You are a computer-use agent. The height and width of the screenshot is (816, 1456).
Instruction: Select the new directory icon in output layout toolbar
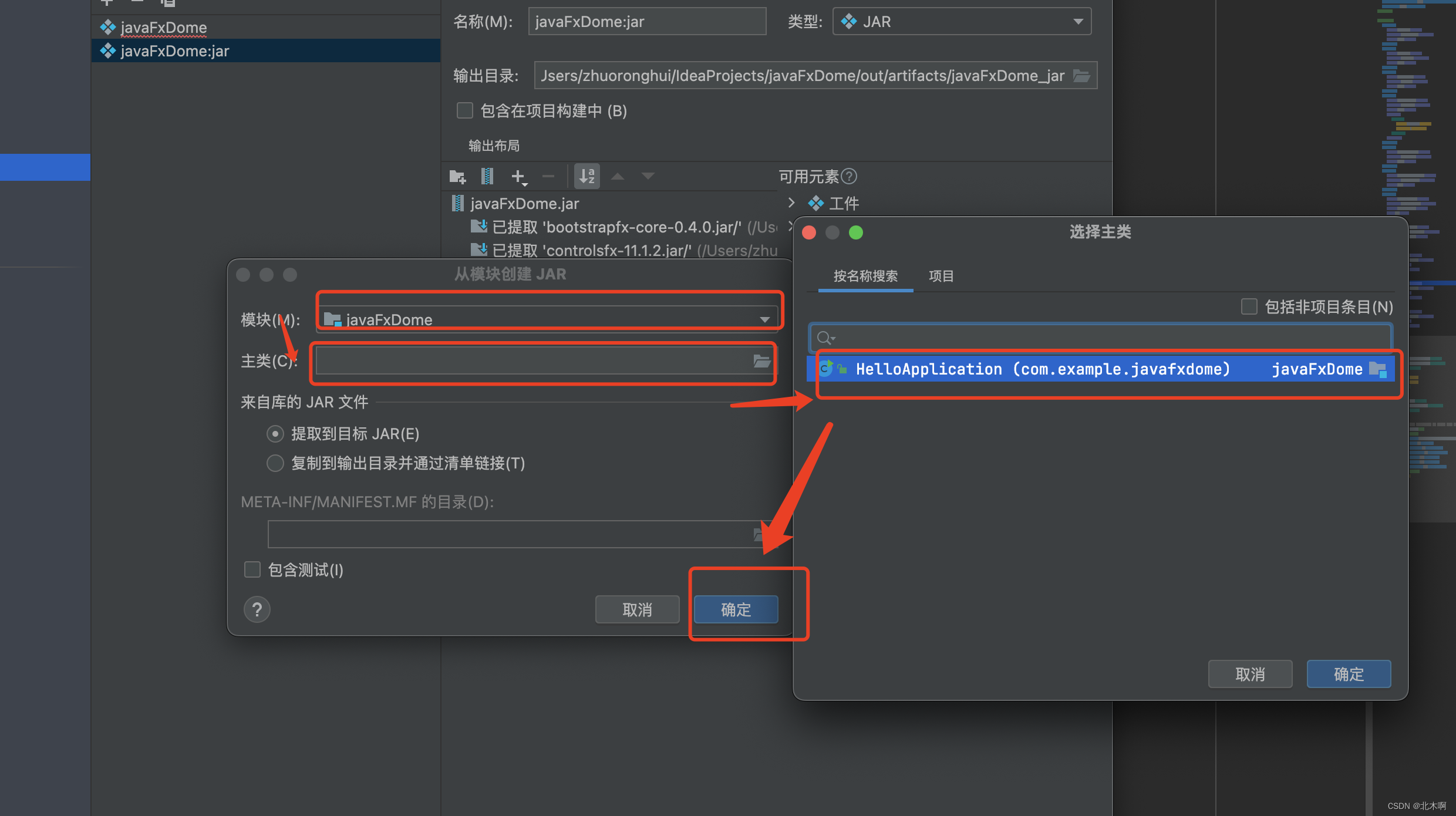pyautogui.click(x=457, y=176)
